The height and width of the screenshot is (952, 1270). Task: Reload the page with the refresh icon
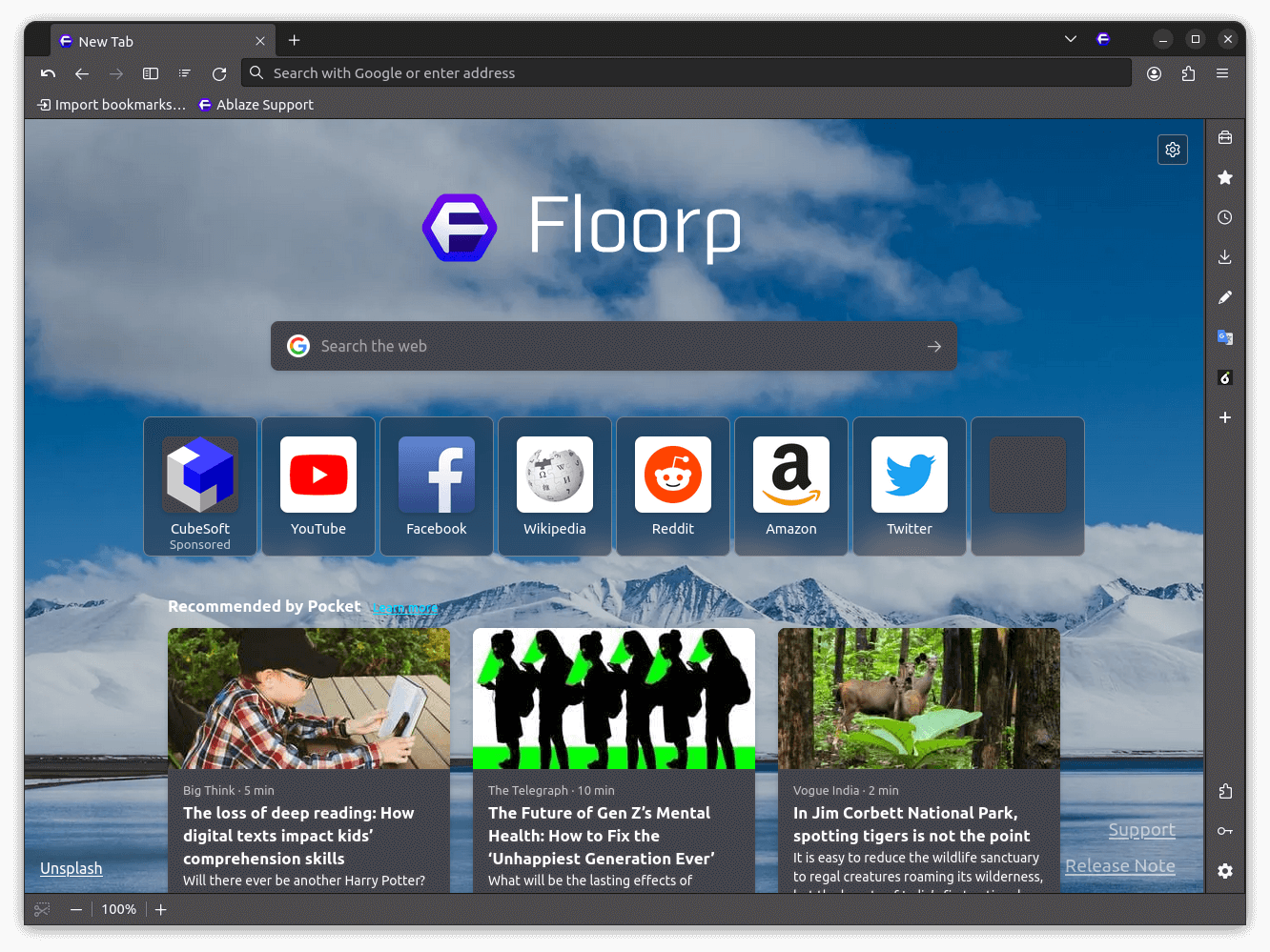pyautogui.click(x=219, y=72)
